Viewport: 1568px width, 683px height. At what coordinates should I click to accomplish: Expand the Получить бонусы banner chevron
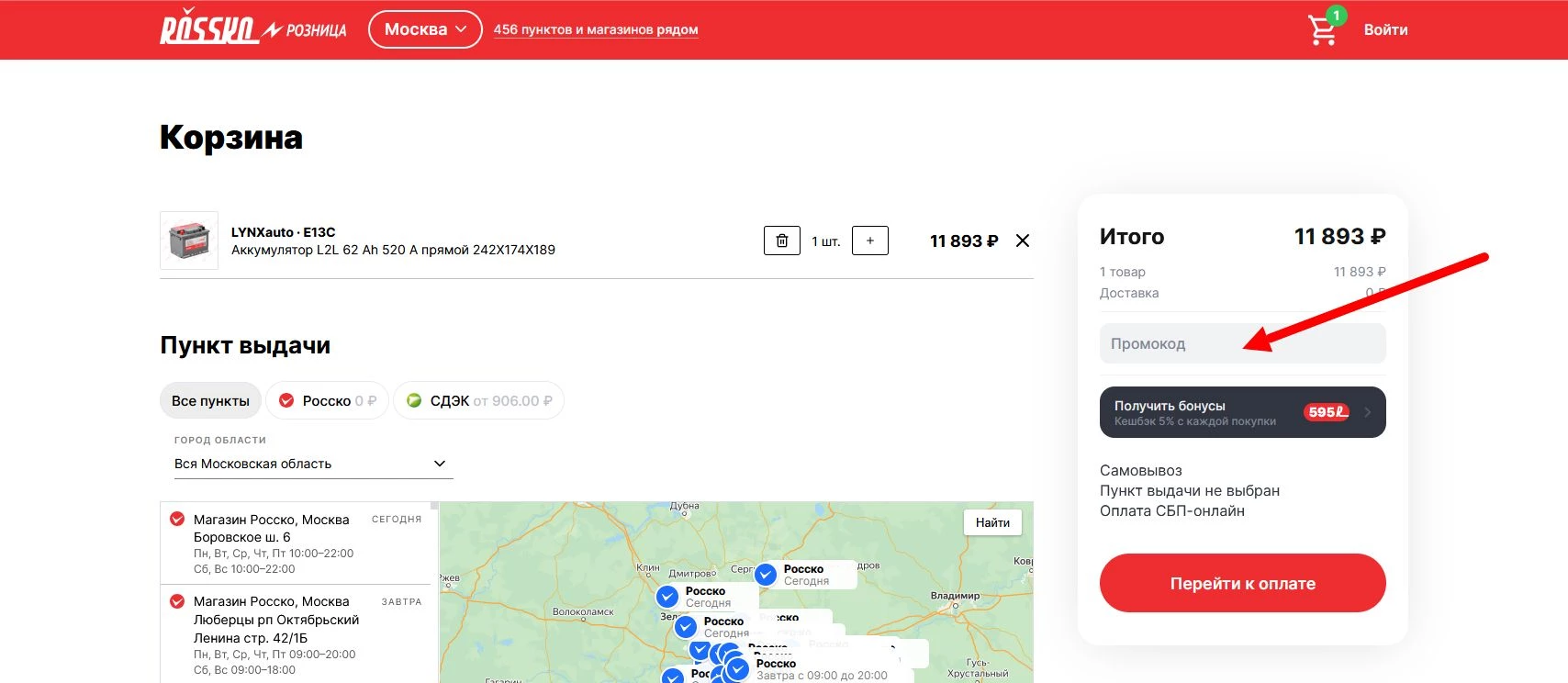pyautogui.click(x=1367, y=412)
